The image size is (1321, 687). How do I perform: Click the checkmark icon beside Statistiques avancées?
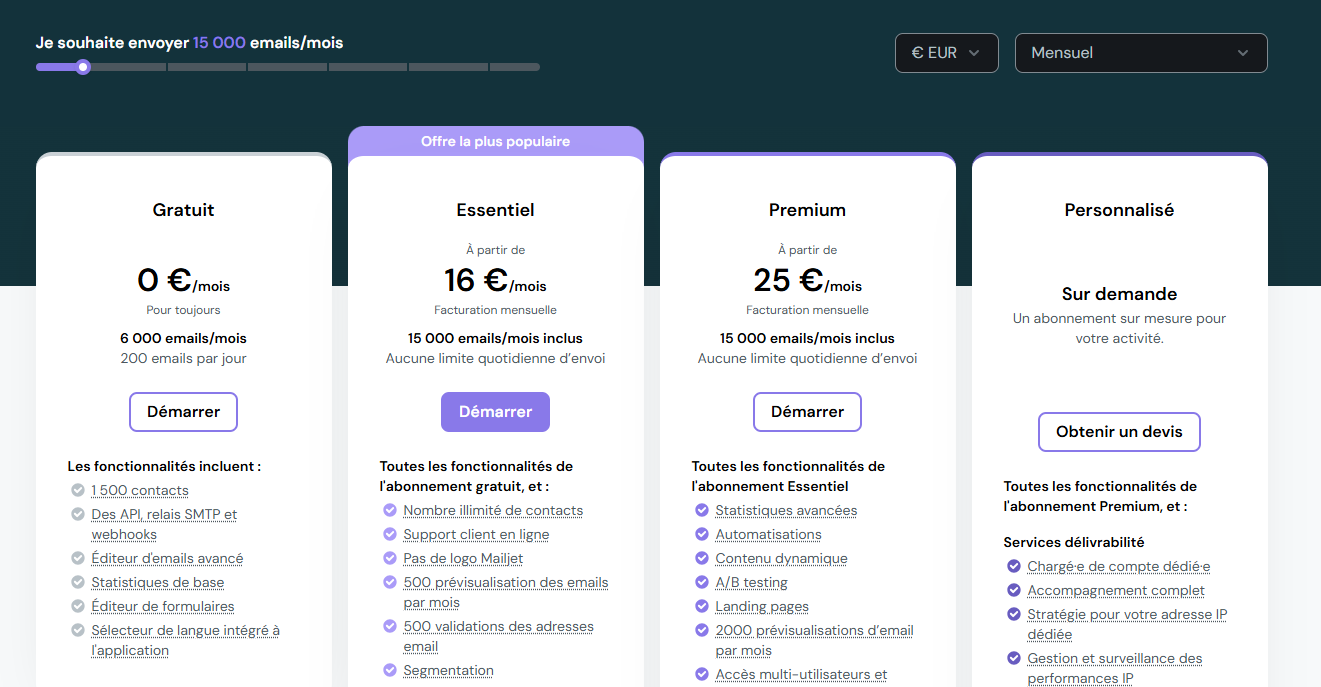(702, 510)
